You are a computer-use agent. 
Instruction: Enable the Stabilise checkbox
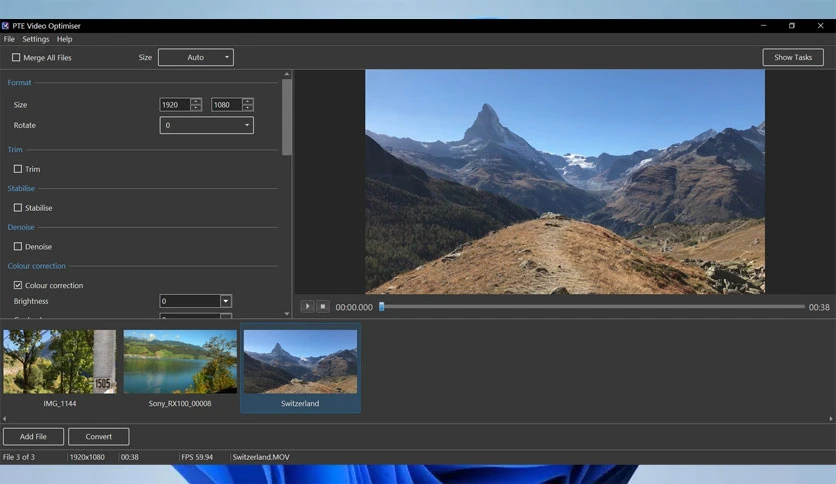[18, 208]
